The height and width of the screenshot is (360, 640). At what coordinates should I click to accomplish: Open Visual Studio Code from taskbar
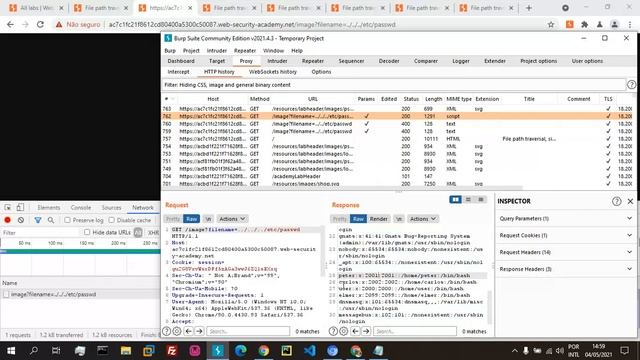click(x=309, y=350)
